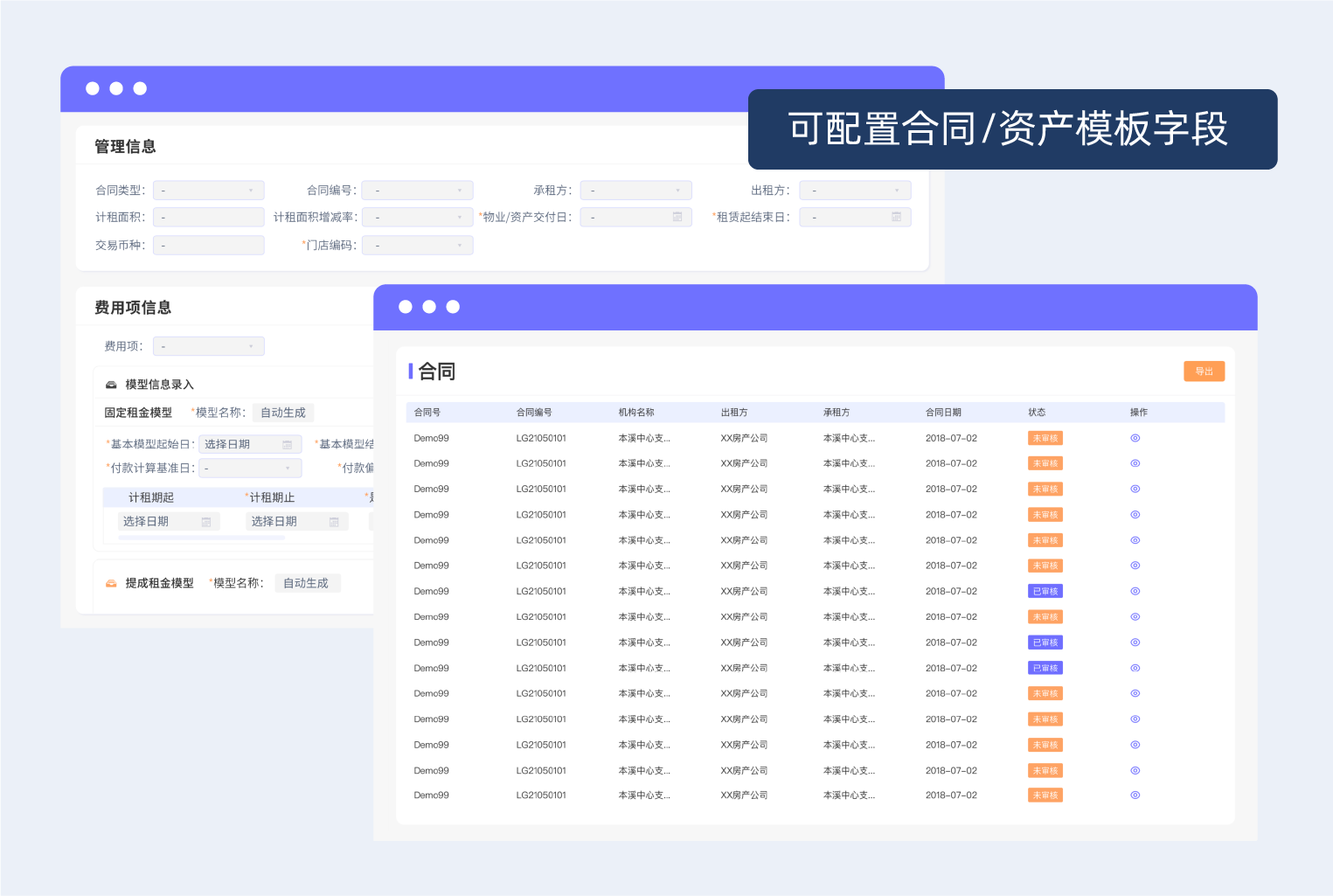Click the first 已审核 status badge

(x=1045, y=592)
